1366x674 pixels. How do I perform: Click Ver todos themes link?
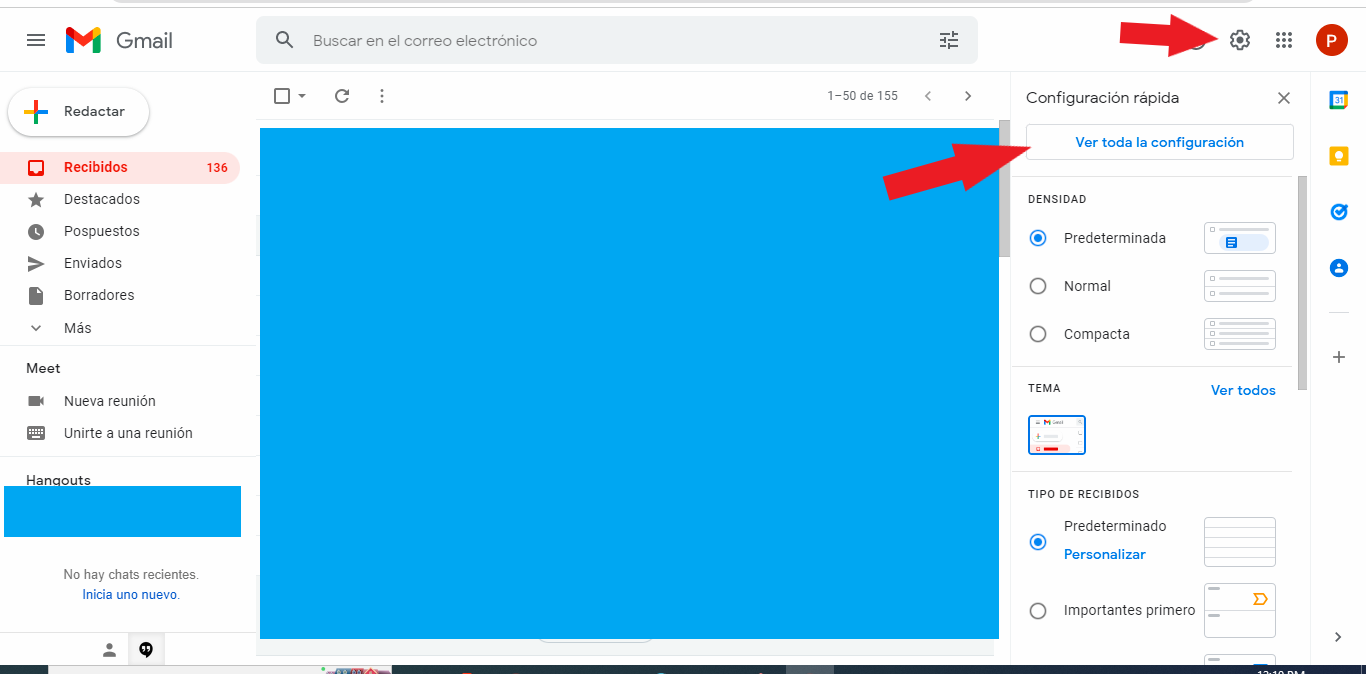pos(1243,390)
